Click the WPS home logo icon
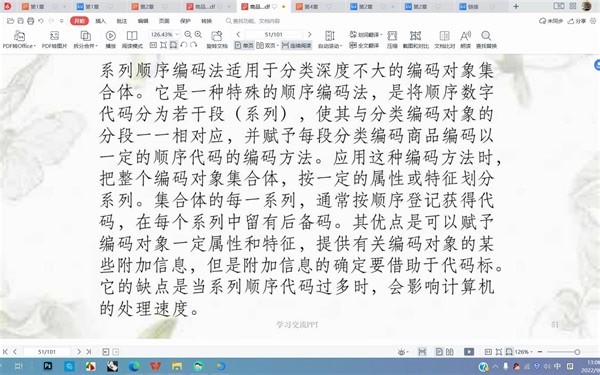Screen dimensions: 600x375 (x=7, y=6)
